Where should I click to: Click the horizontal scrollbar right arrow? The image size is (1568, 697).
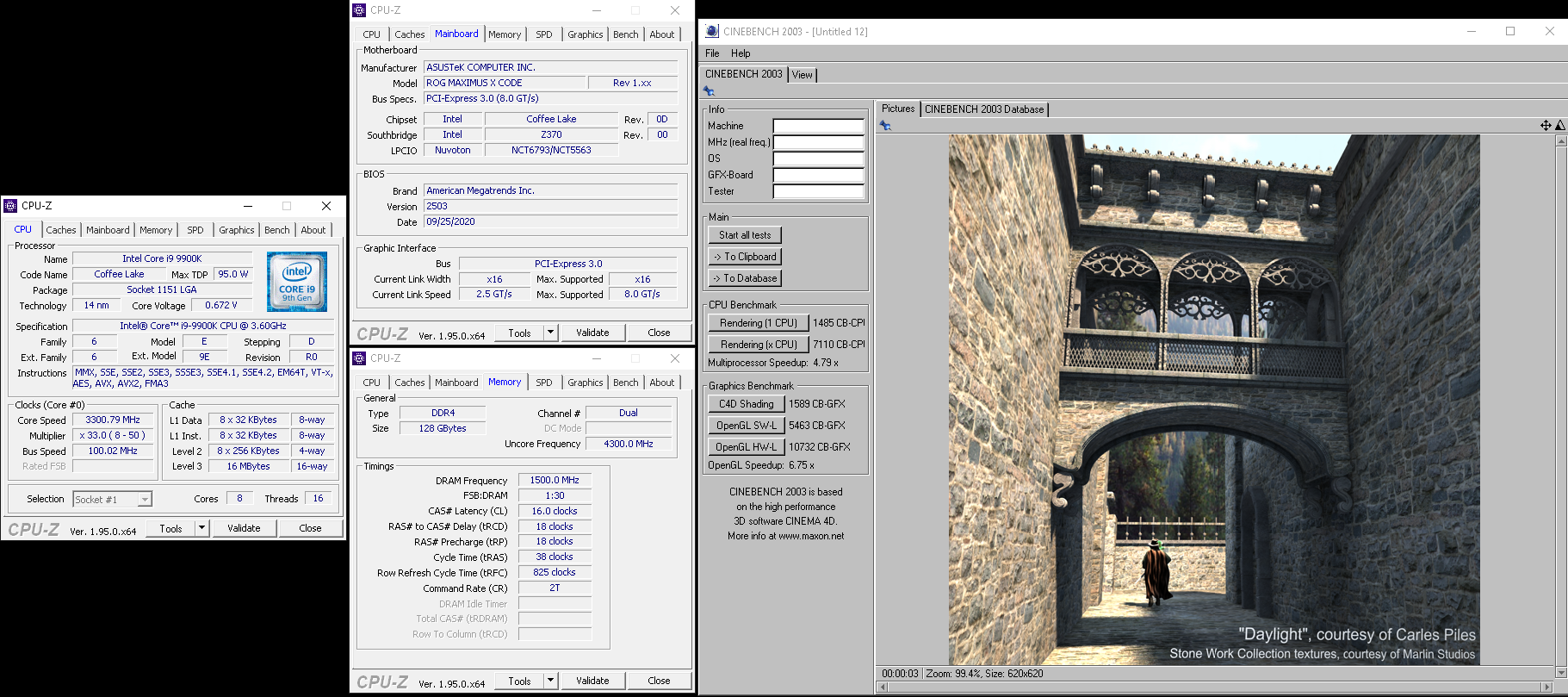1547,687
